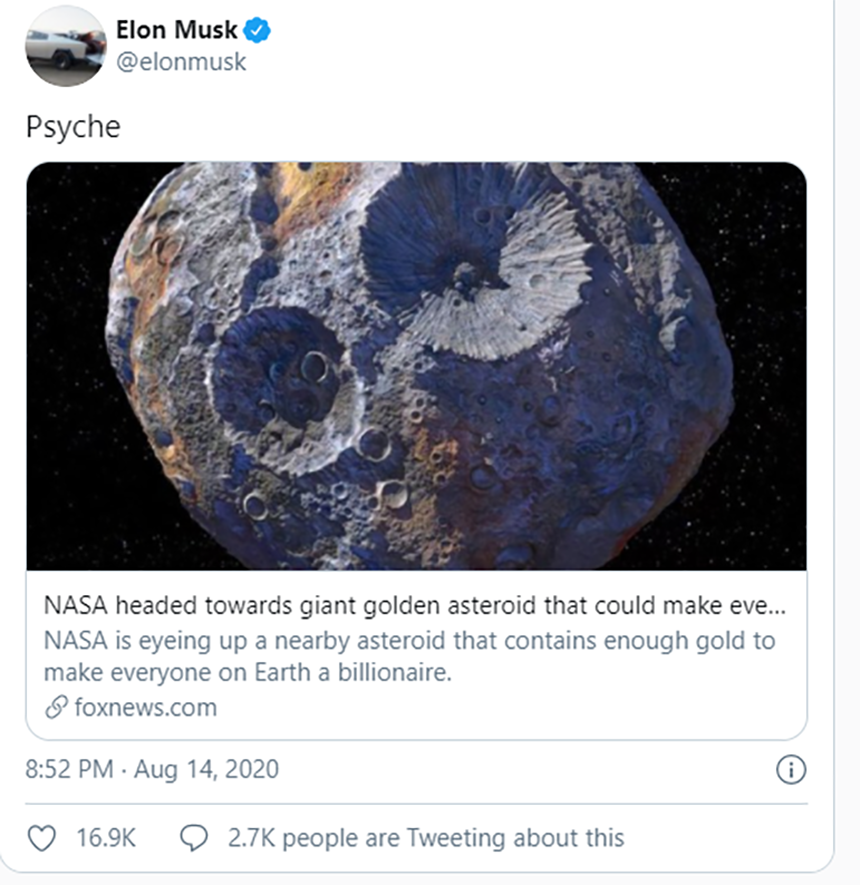Viewport: 860px width, 885px height.
Task: Click the 8:52 PM timestamp
Action: tap(67, 770)
